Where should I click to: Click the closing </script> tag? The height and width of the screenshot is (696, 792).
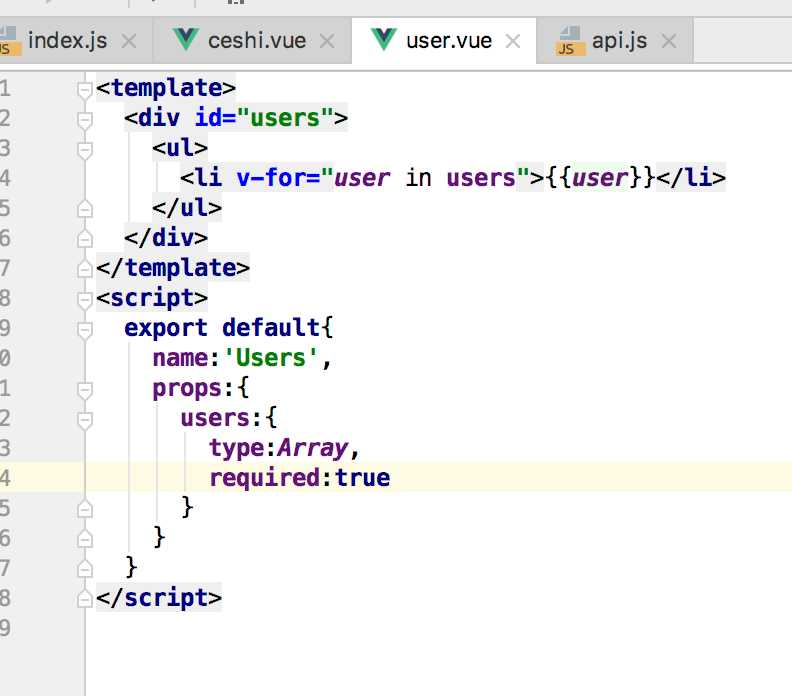click(159, 598)
